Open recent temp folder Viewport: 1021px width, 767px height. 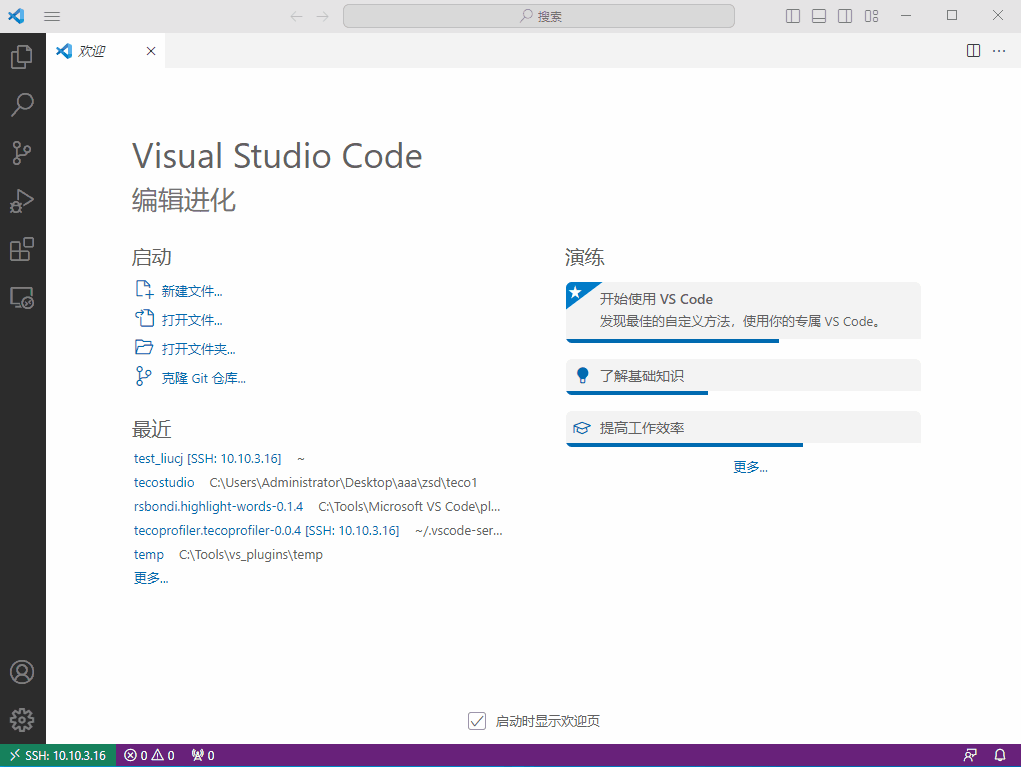pos(148,555)
